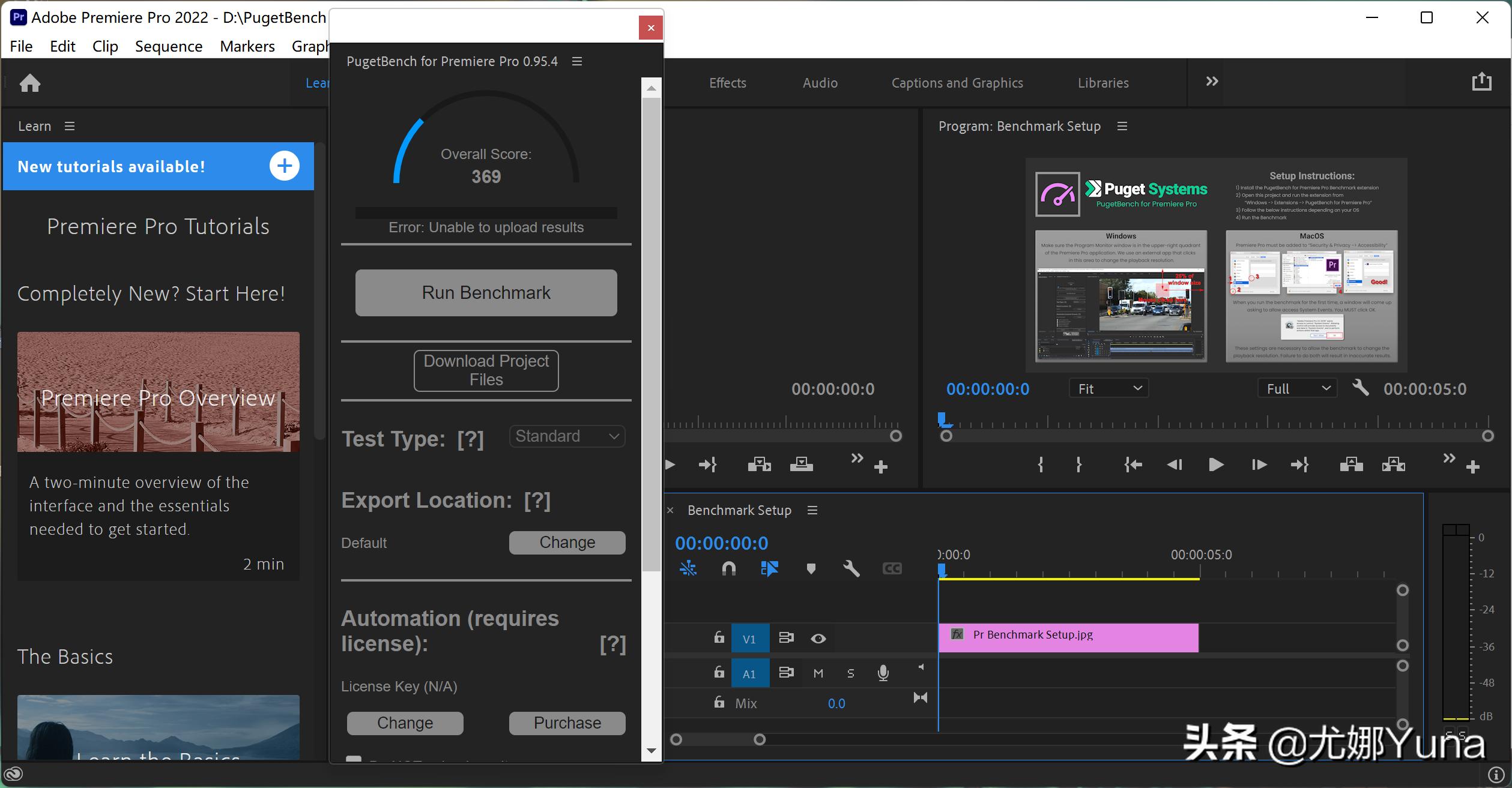Open the Test Type Standard dropdown
This screenshot has height=788, width=1512.
[x=567, y=436]
